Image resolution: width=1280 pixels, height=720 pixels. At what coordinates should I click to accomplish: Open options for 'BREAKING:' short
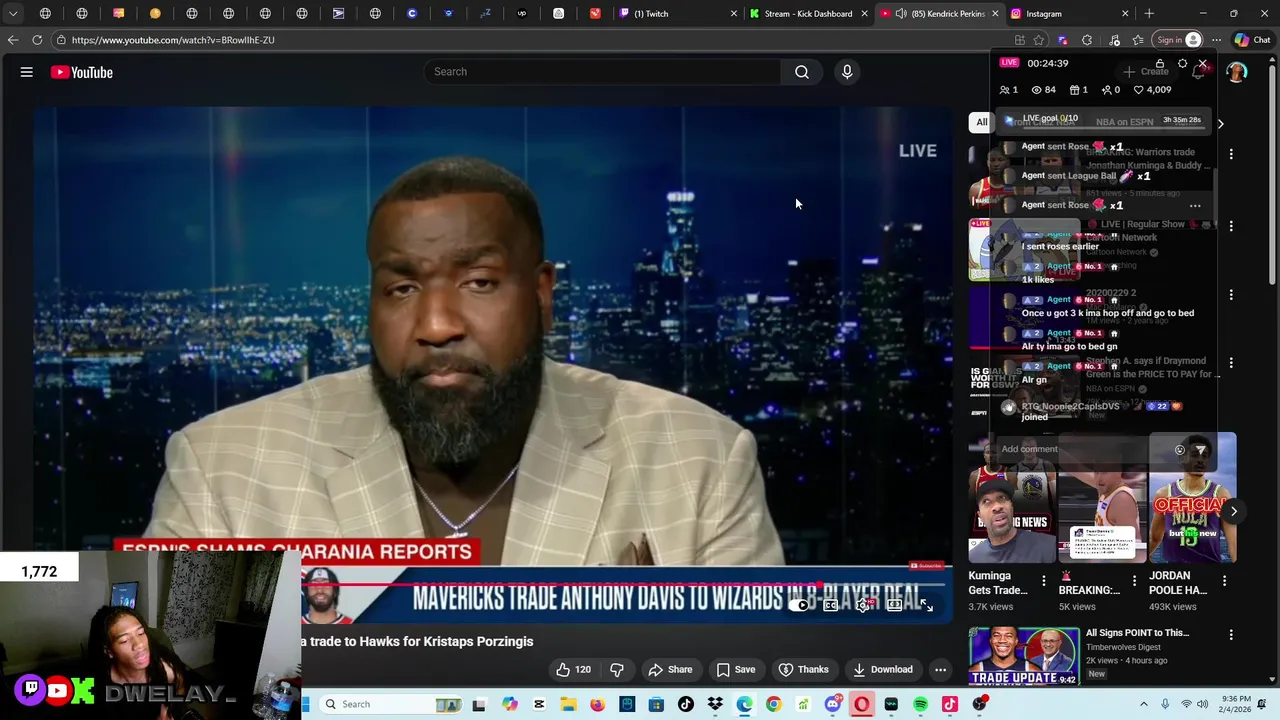(x=1134, y=580)
